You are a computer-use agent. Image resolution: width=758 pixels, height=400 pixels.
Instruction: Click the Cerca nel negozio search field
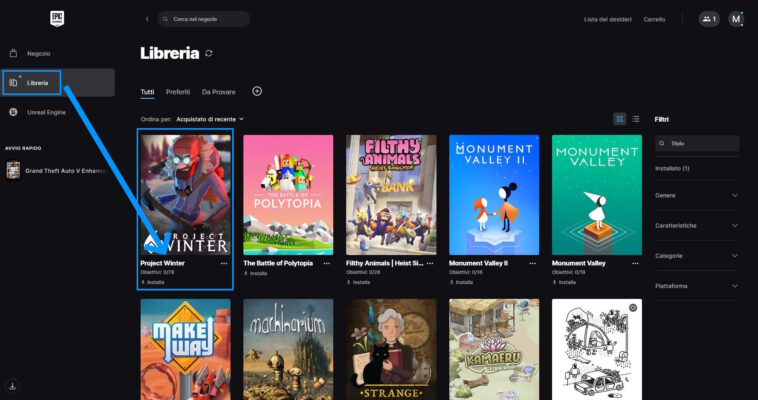pos(204,19)
